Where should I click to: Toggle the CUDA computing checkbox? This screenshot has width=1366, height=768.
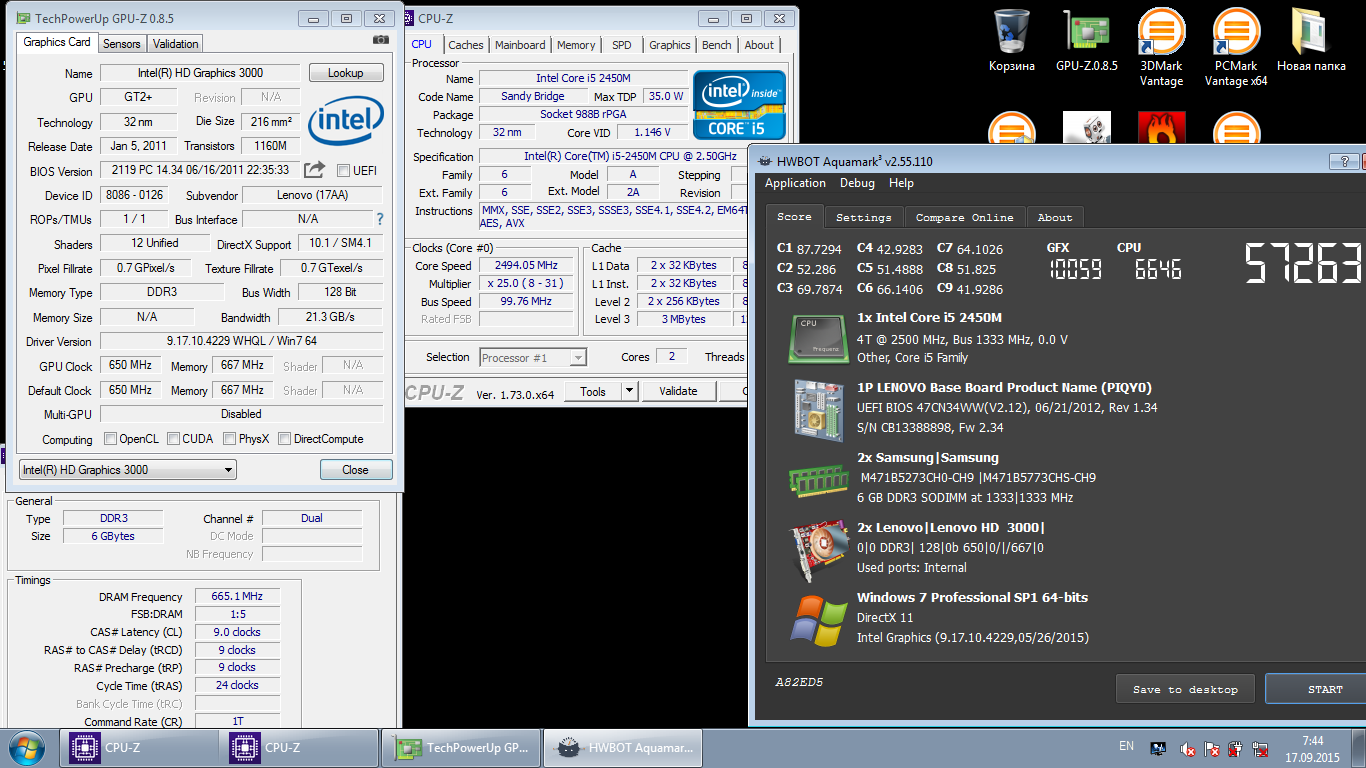click(x=174, y=439)
